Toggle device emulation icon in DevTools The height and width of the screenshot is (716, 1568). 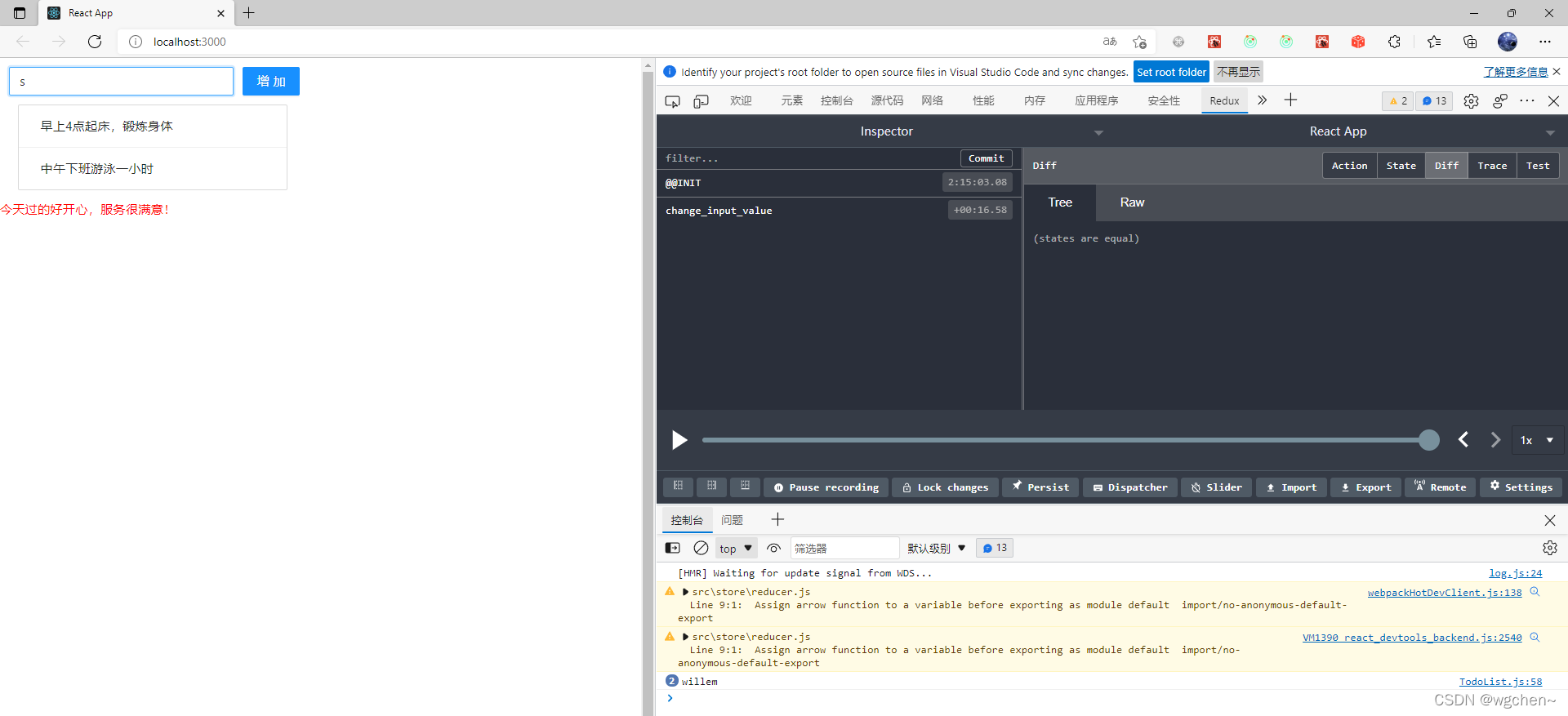click(701, 101)
